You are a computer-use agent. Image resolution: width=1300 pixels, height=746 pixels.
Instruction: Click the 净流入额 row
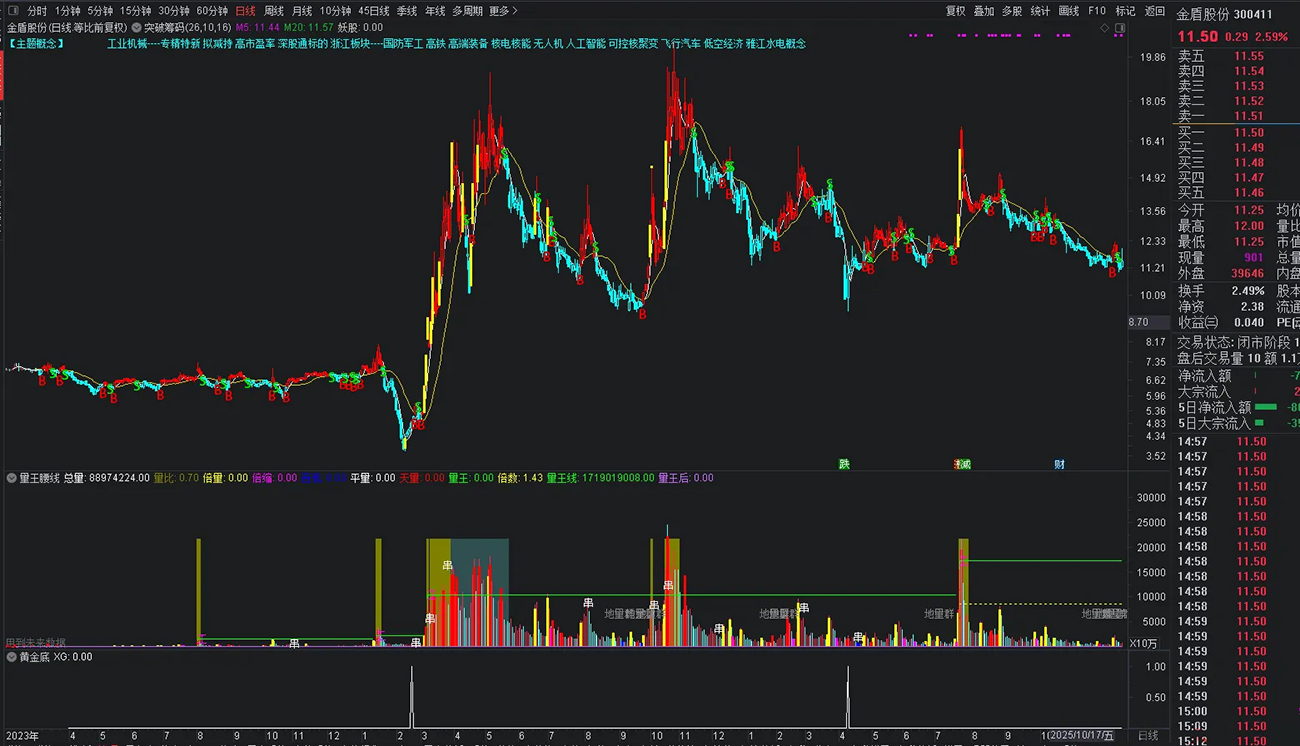1236,376
